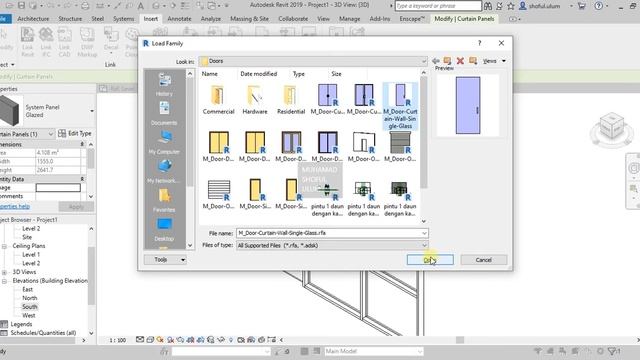
Task: Switch to the Structure ribbon tab
Action: (70, 19)
